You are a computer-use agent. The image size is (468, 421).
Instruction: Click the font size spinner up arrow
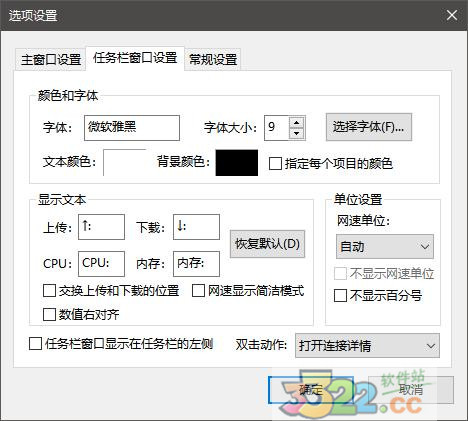pos(297,122)
